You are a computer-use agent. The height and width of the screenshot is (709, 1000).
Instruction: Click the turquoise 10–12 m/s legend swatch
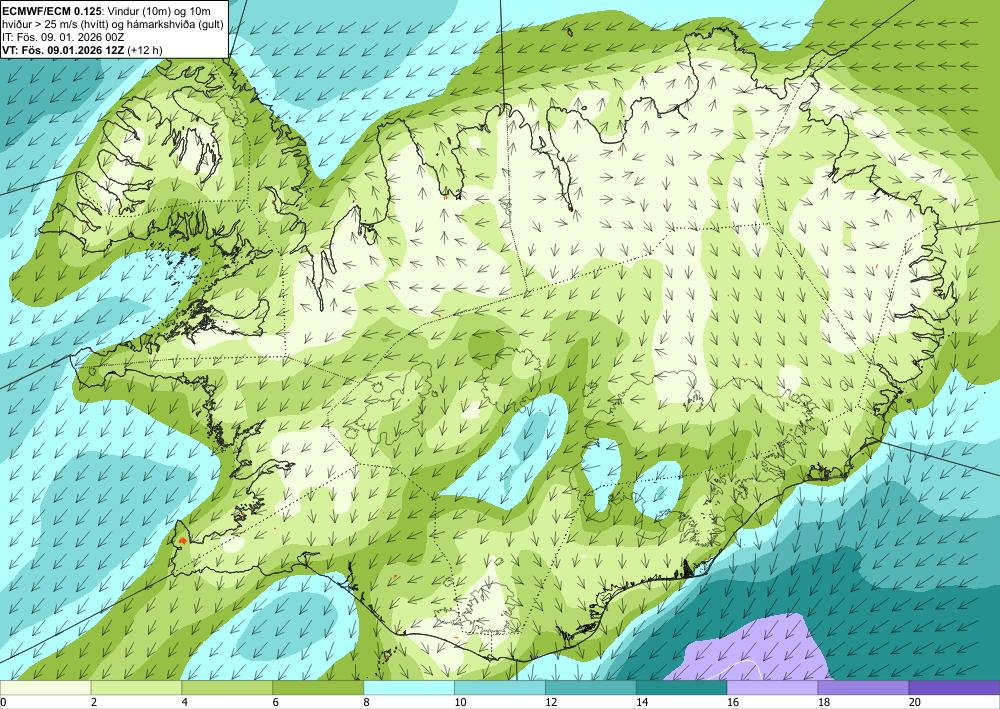pyautogui.click(x=499, y=688)
